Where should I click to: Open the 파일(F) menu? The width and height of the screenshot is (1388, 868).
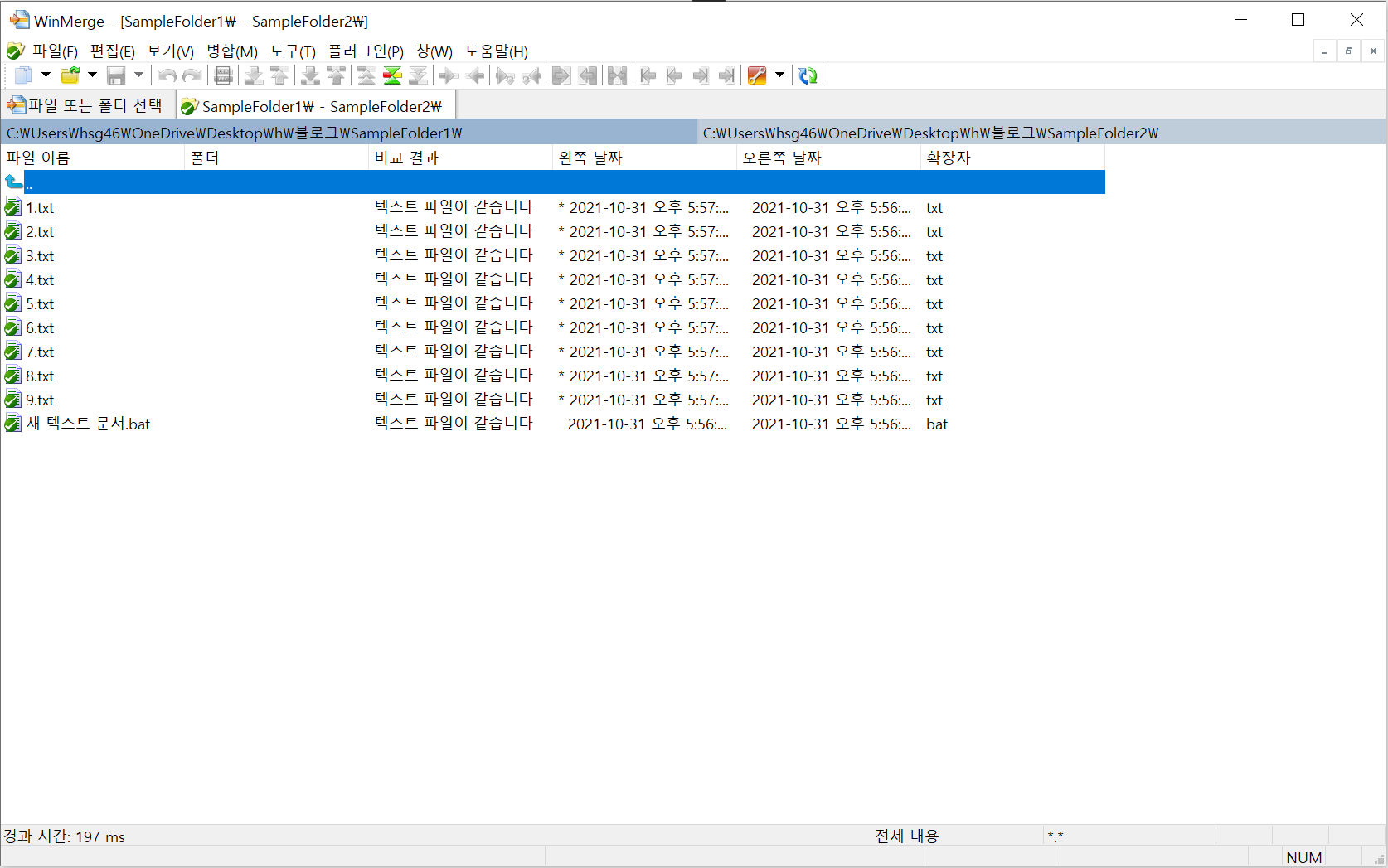[55, 51]
